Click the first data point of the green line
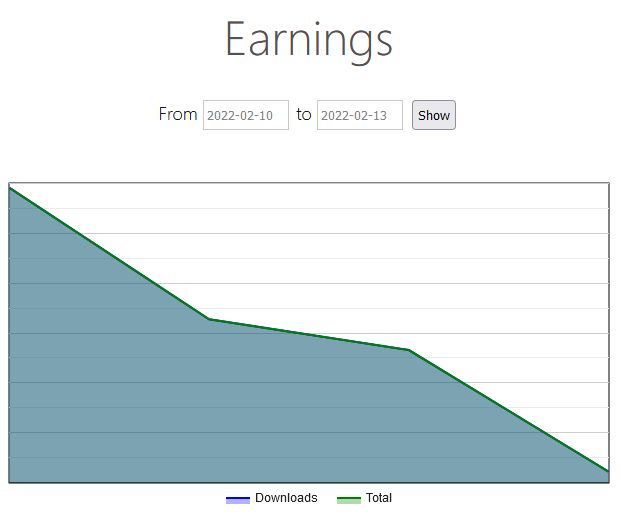The image size is (630, 521). [x=10, y=188]
